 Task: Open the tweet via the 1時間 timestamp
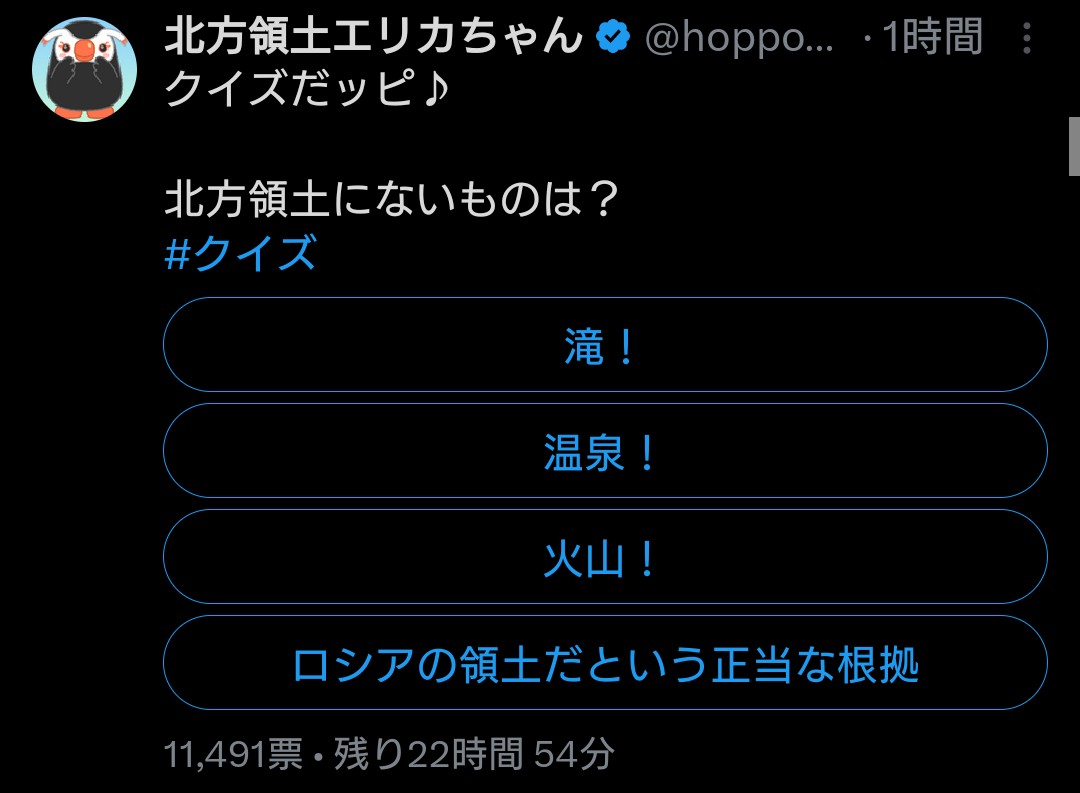coord(934,38)
